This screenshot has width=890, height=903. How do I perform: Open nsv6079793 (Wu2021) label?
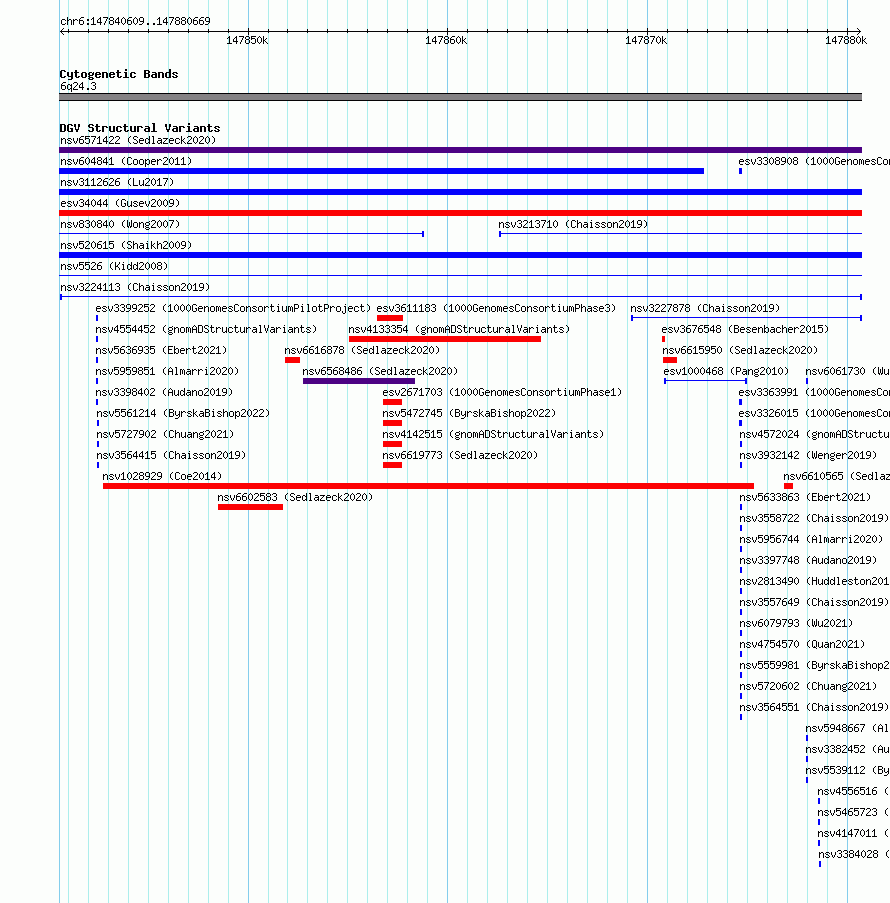[x=796, y=624]
